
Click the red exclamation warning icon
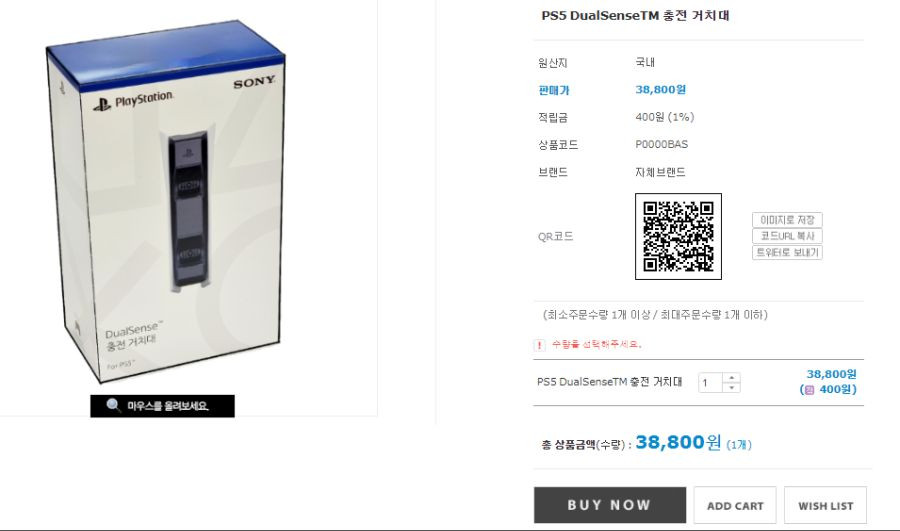tap(540, 345)
